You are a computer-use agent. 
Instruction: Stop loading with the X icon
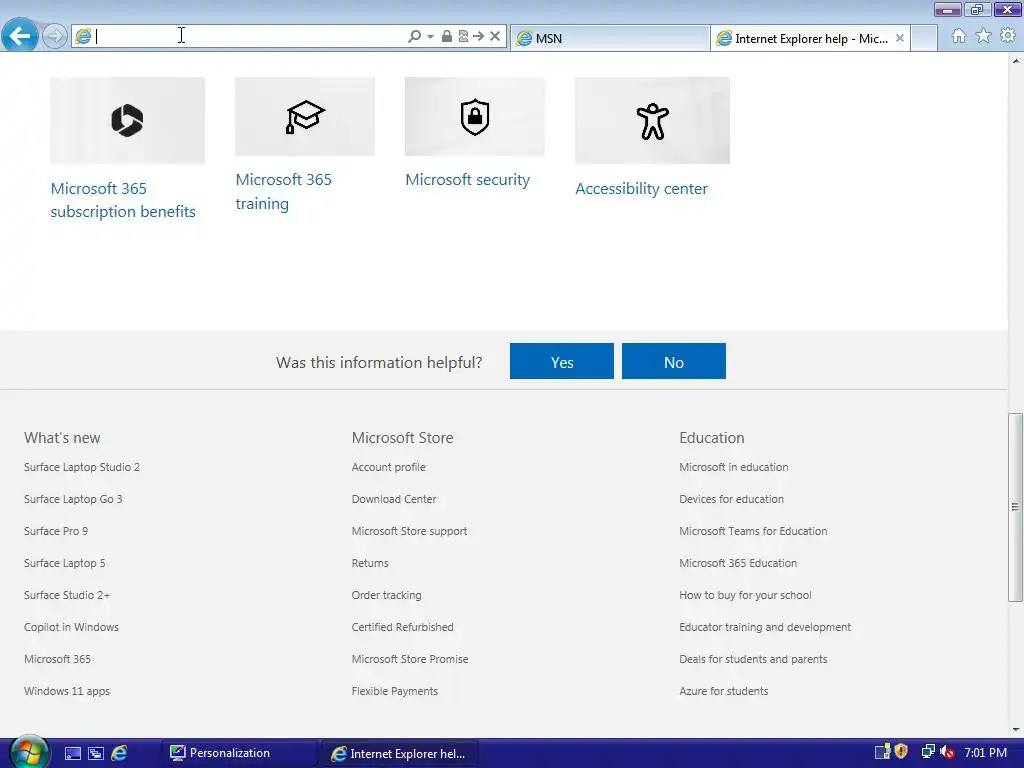[495, 37]
